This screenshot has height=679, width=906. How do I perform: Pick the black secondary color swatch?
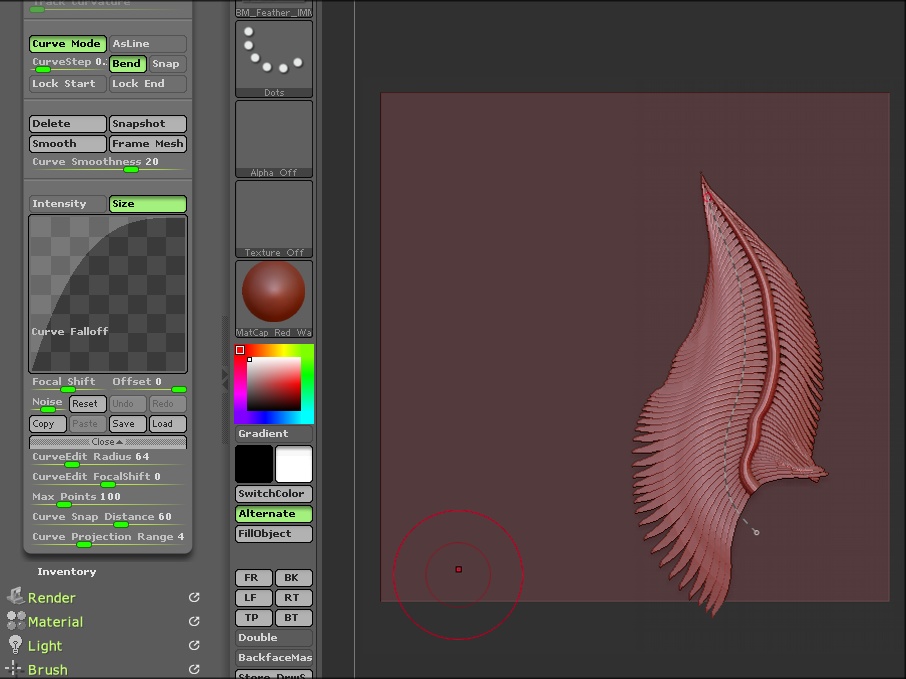254,465
